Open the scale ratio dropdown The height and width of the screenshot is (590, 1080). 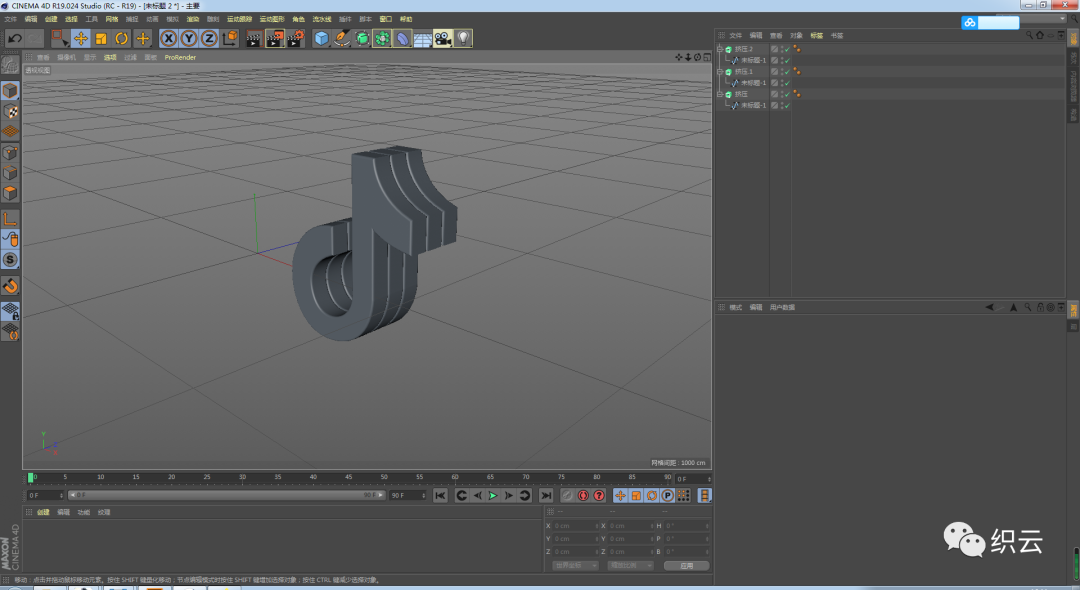point(630,566)
